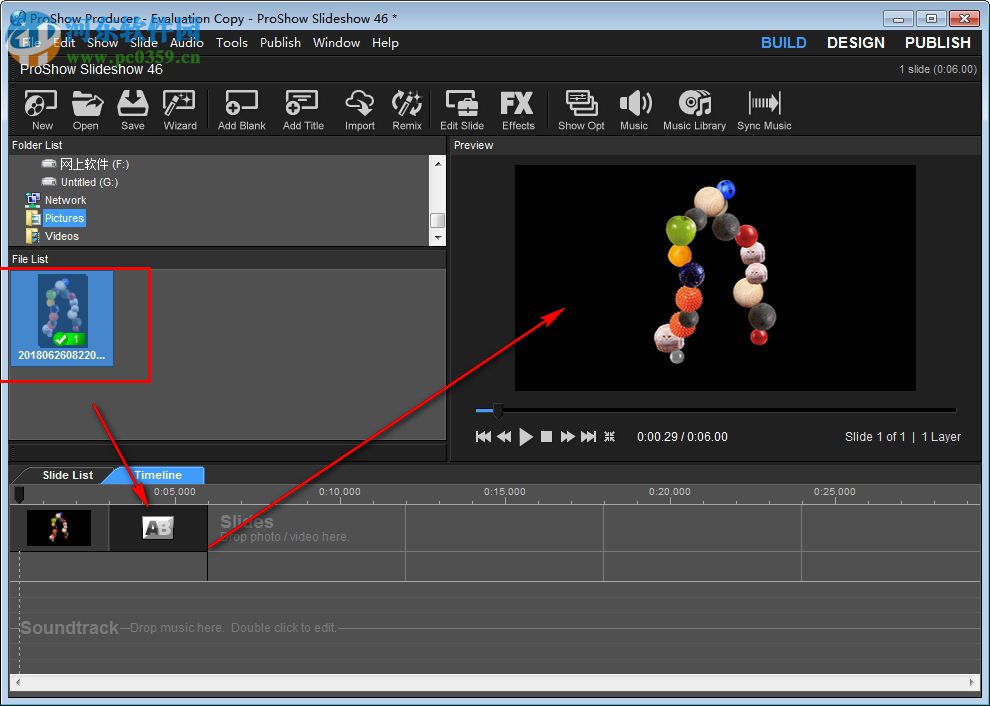The width and height of the screenshot is (990, 706).
Task: Click the BUILD button
Action: click(783, 42)
